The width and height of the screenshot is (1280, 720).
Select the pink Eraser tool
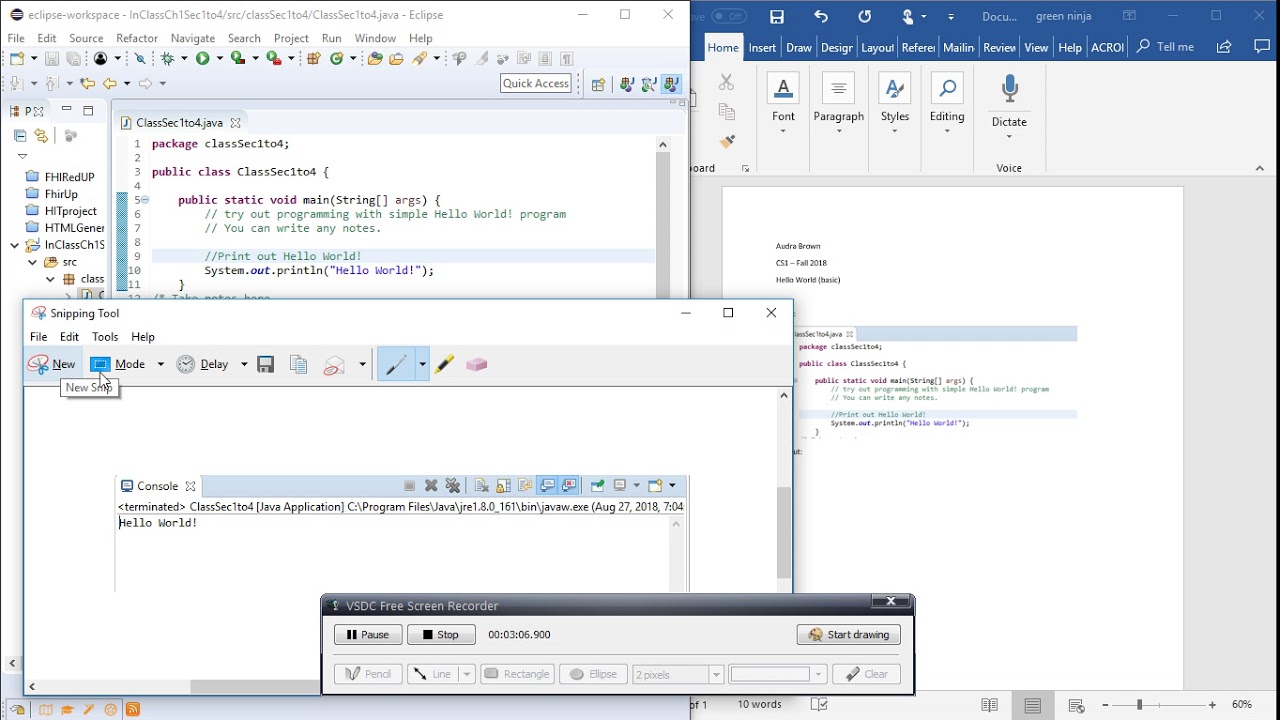coord(476,364)
